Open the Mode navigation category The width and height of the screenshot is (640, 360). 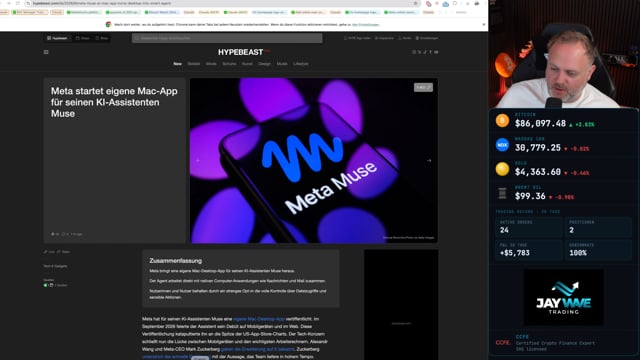coord(211,64)
